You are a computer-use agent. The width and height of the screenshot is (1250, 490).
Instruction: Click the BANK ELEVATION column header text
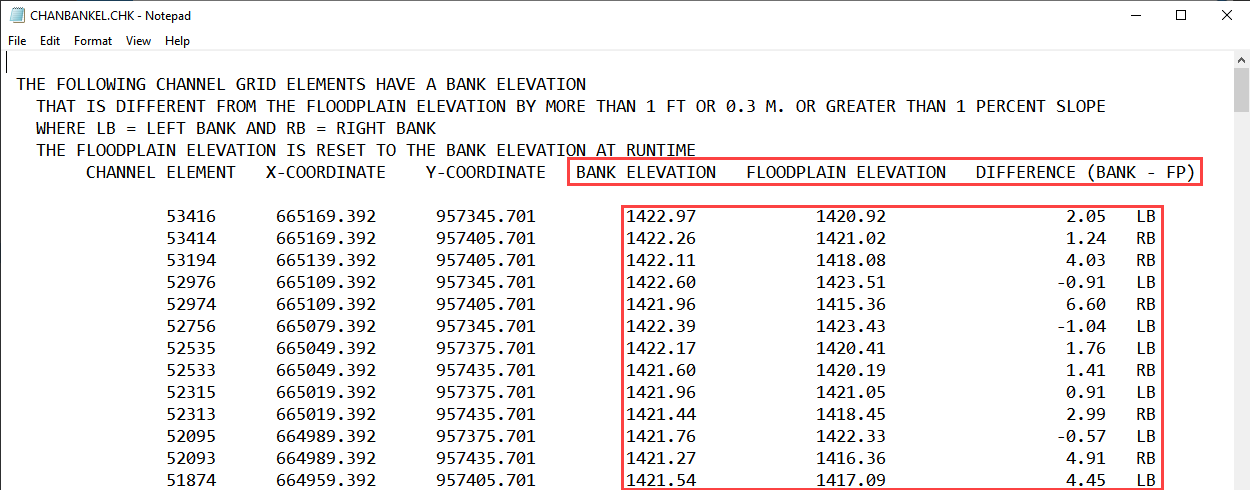646,172
